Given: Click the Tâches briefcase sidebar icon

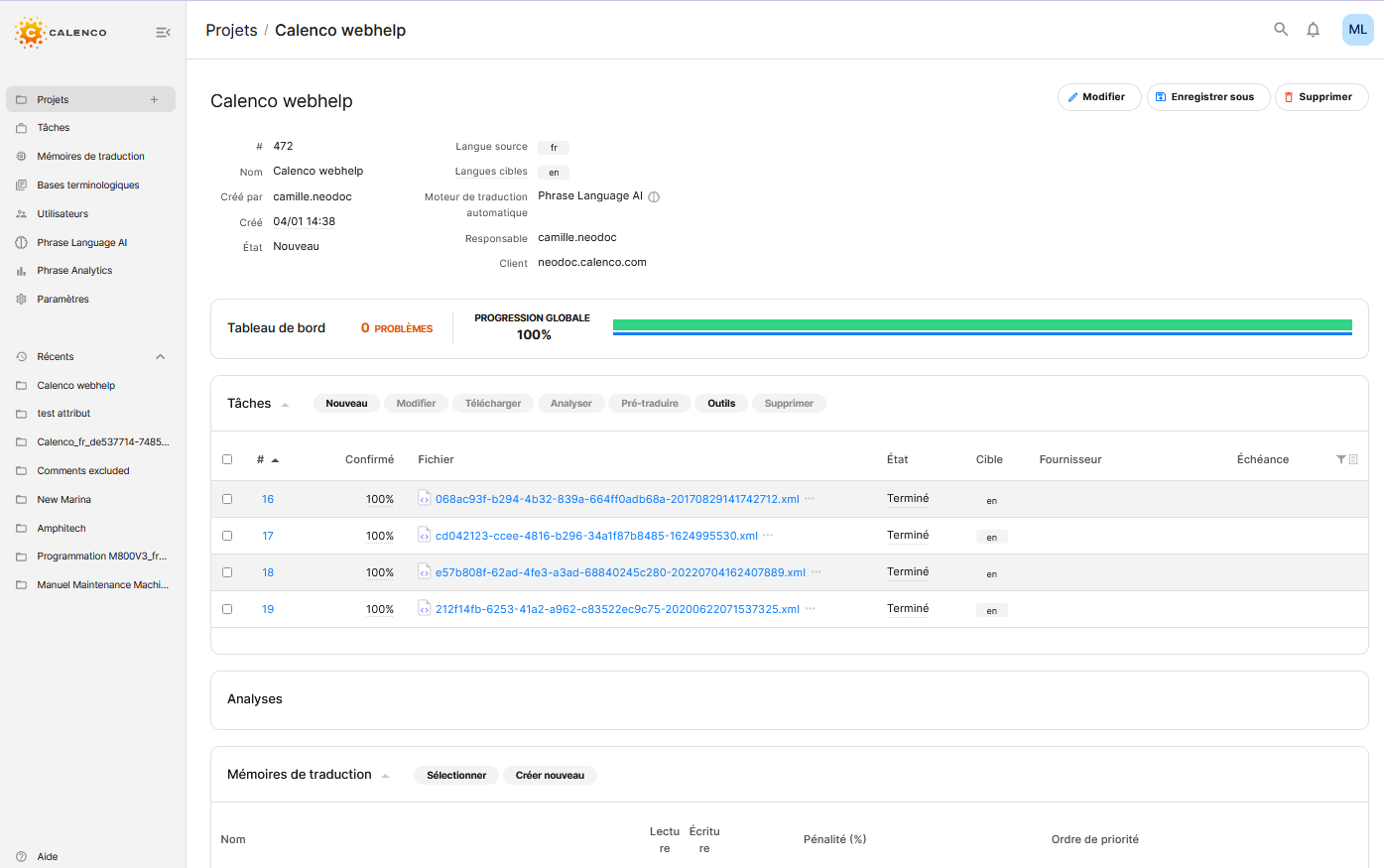Looking at the screenshot, I should pos(21,128).
